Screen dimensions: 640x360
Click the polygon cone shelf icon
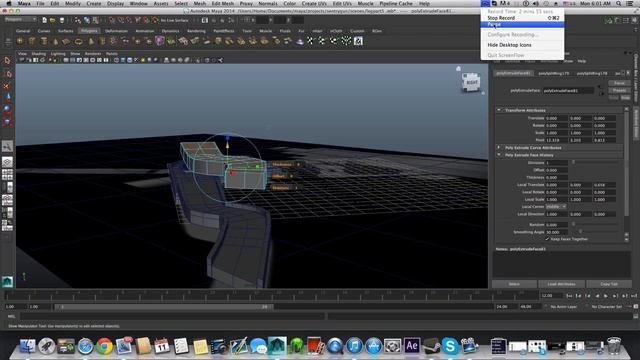pyautogui.click(x=55, y=41)
